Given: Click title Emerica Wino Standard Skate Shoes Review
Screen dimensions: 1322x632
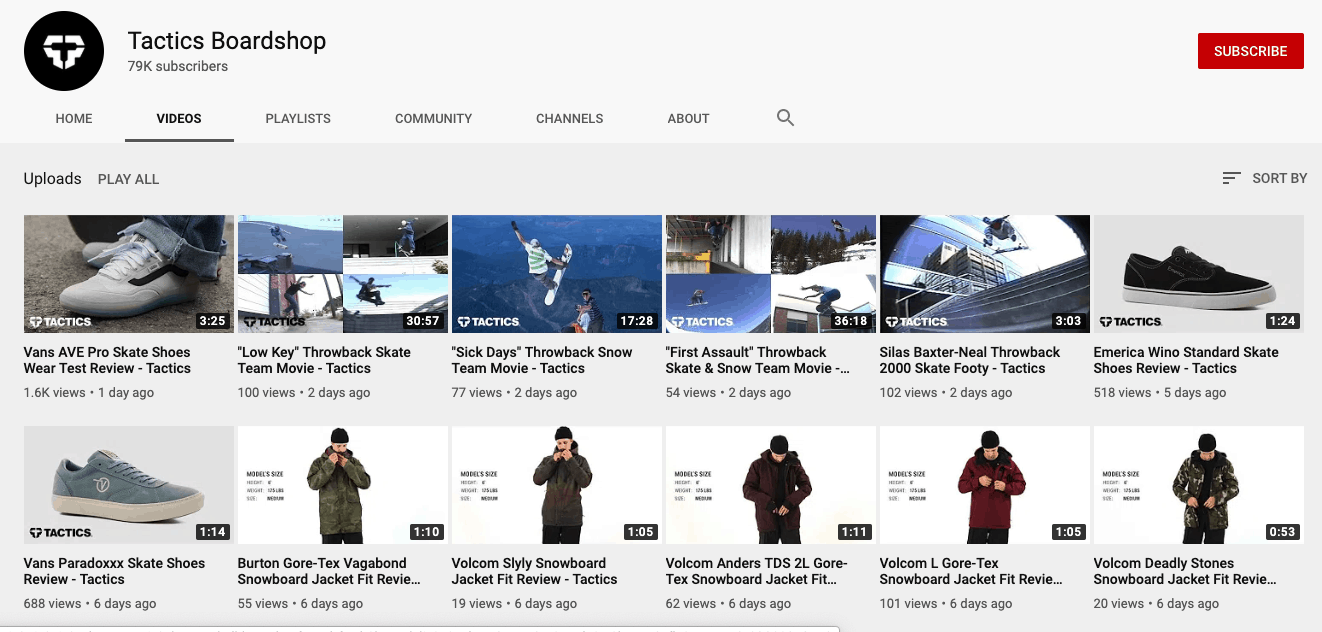Looking at the screenshot, I should click(x=1186, y=360).
